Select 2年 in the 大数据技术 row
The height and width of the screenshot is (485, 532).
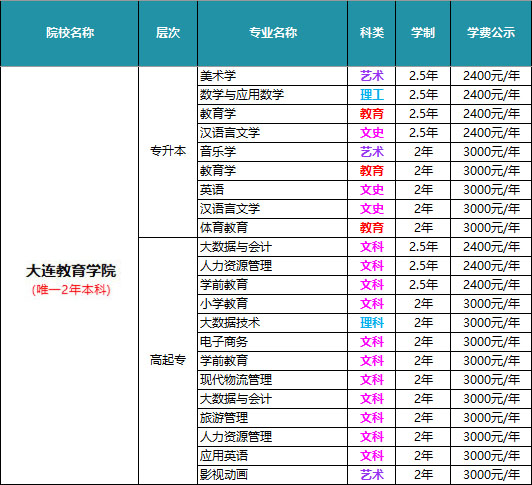tap(423, 322)
